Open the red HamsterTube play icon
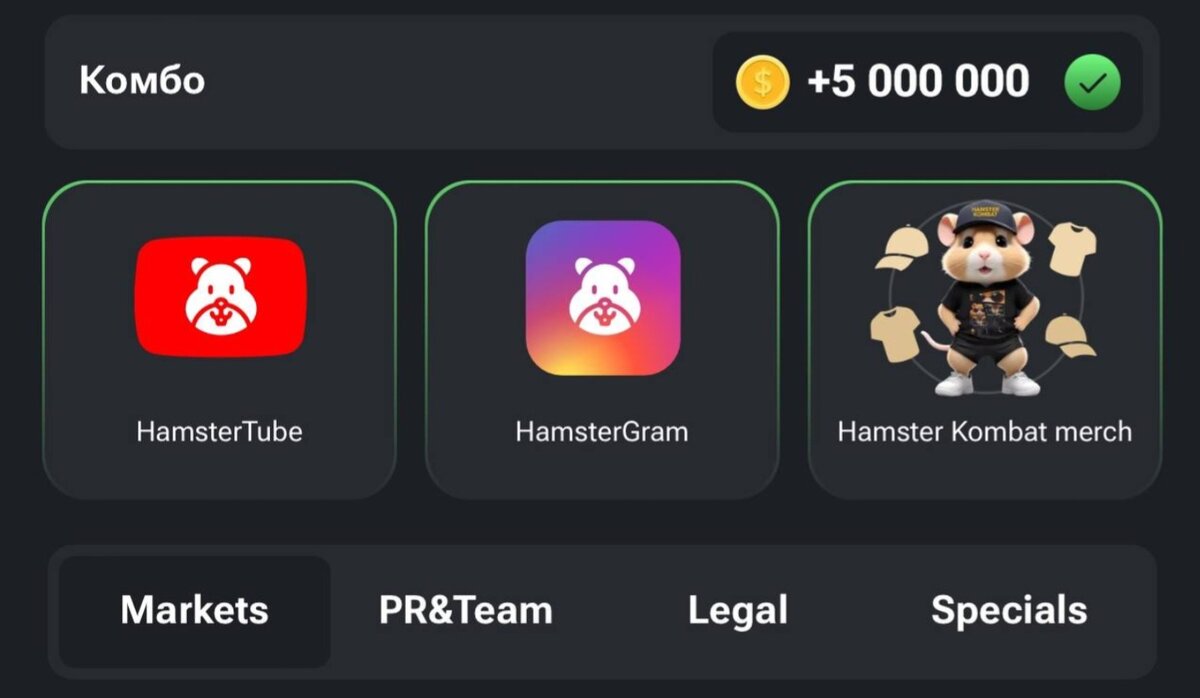This screenshot has height=698, width=1200. tap(220, 297)
